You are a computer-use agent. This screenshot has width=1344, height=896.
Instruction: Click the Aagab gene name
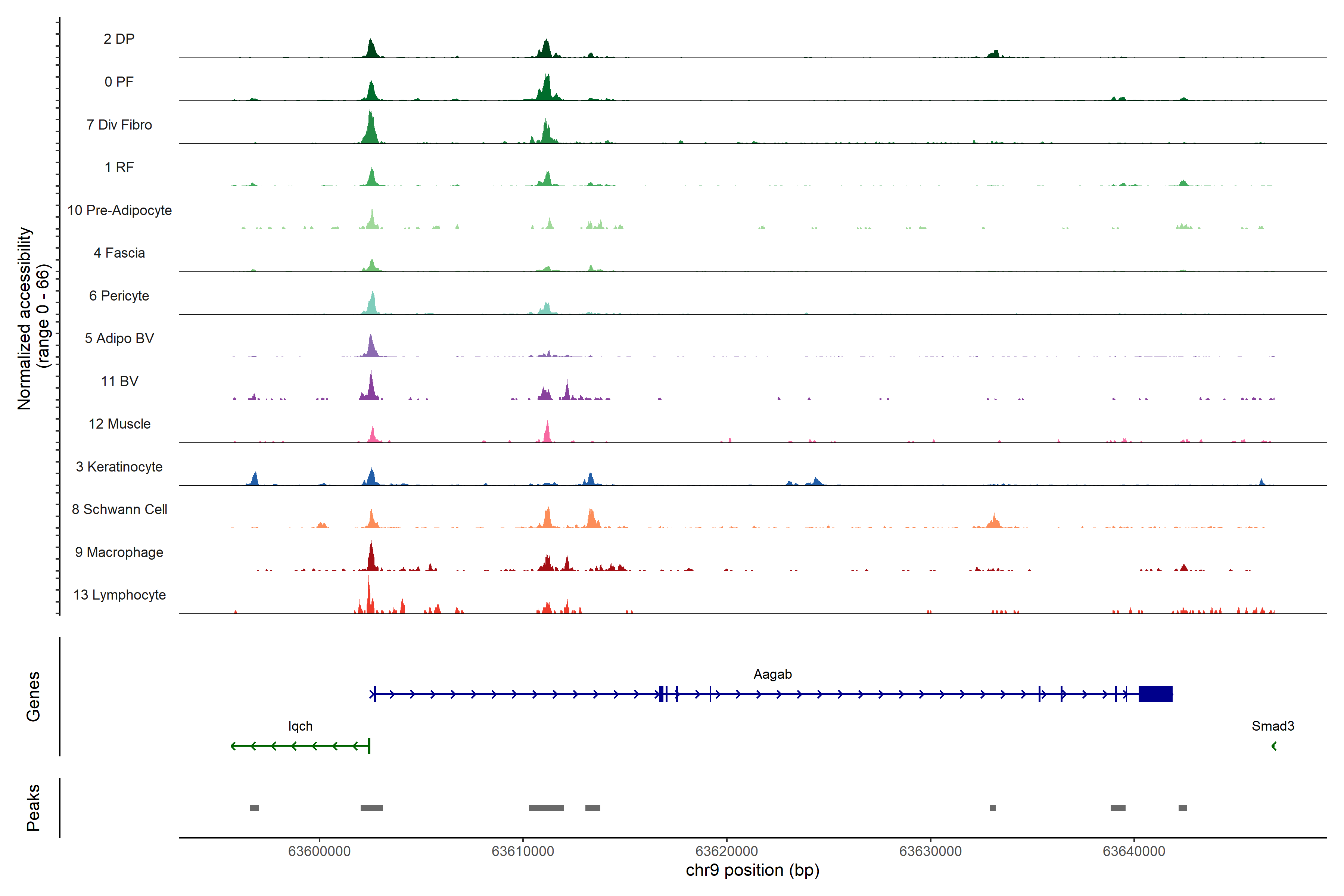(772, 674)
